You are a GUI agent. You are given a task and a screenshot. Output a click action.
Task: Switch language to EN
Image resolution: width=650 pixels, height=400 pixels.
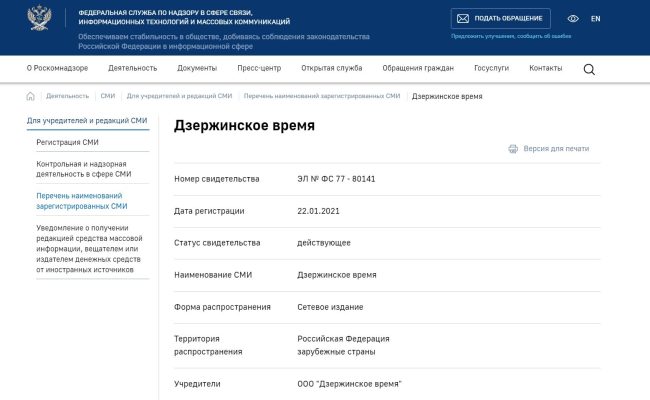click(x=596, y=18)
